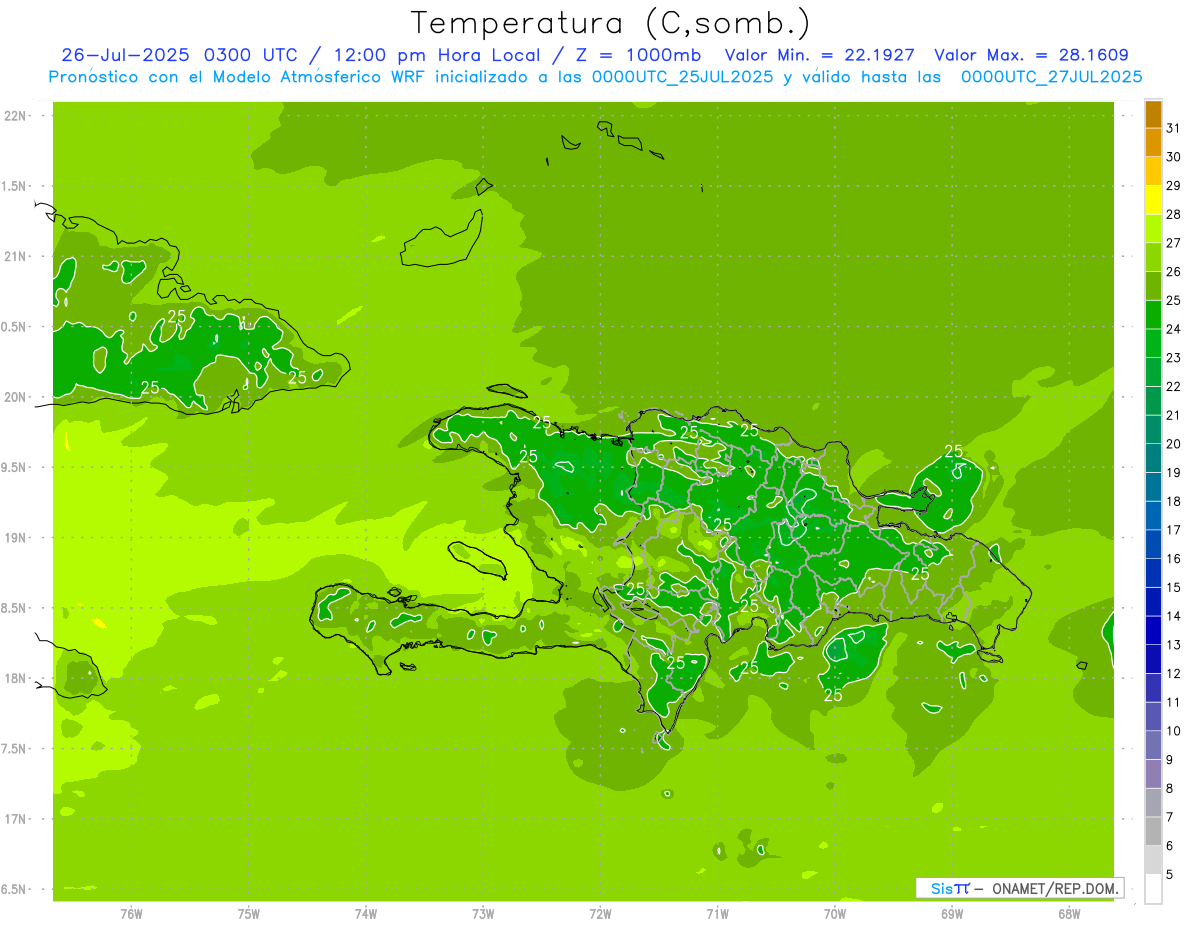This screenshot has height=927, width=1200.
Task: Click 'Valor Min. = 22.1927' text
Action: (x=820, y=55)
